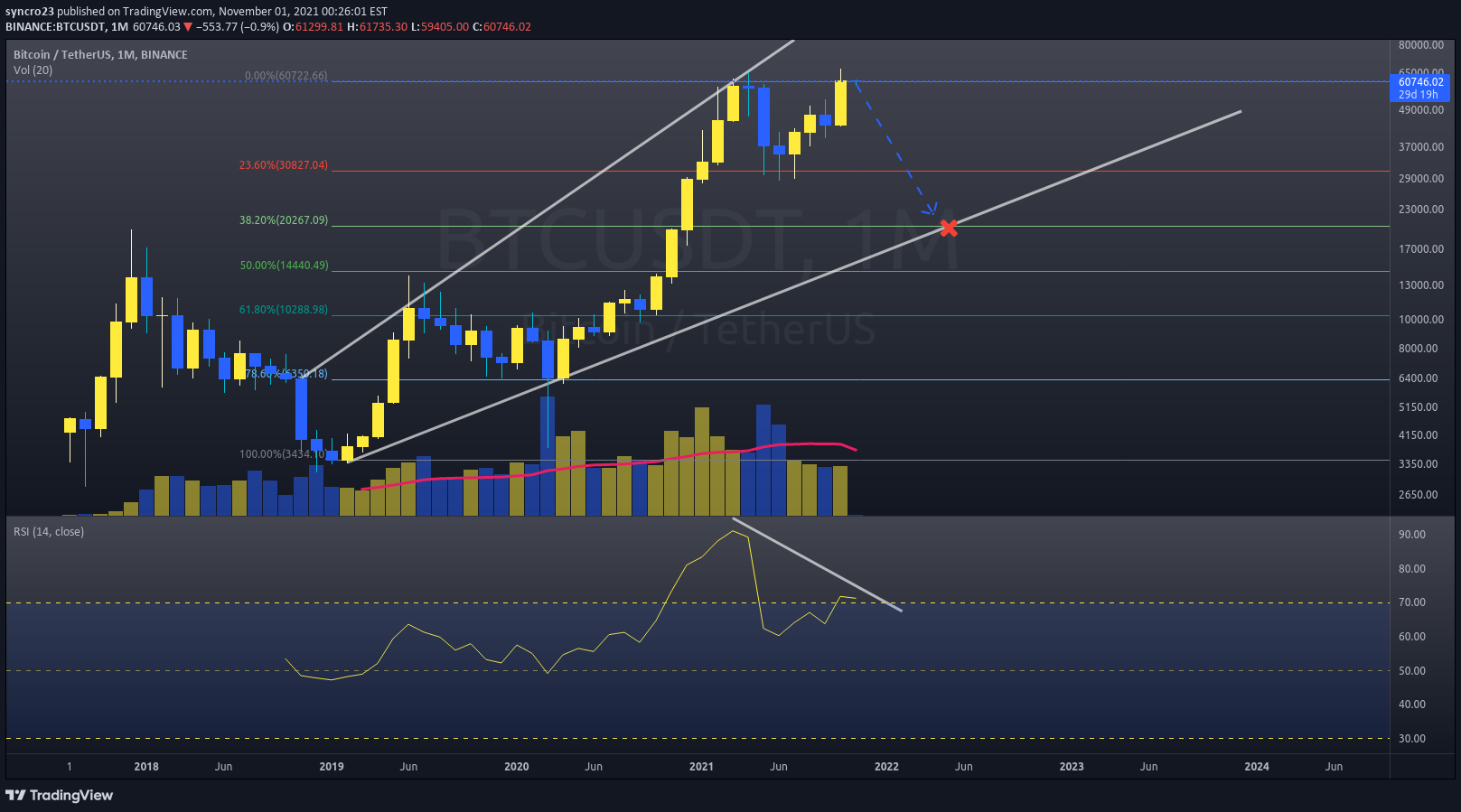The height and width of the screenshot is (812, 1461).
Task: Click the 2021 label on time axis
Action: point(701,767)
